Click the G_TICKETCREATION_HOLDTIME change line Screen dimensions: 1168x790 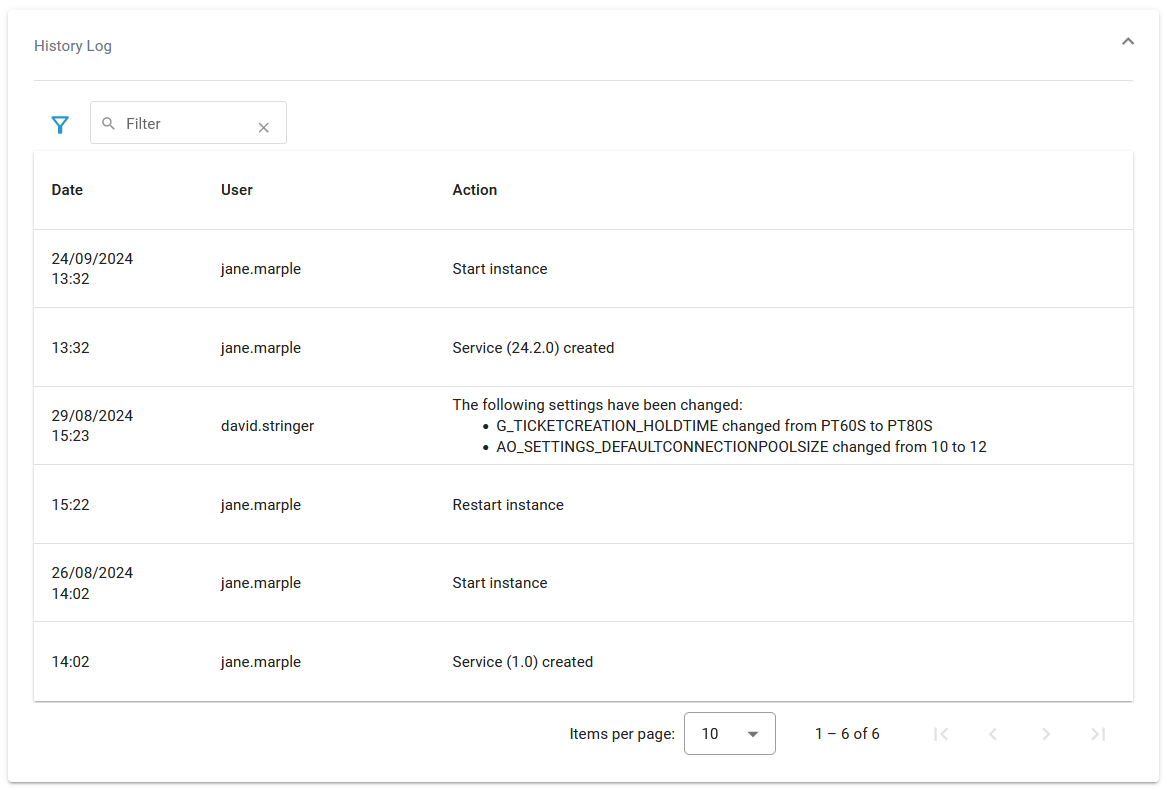pyautogui.click(x=714, y=426)
